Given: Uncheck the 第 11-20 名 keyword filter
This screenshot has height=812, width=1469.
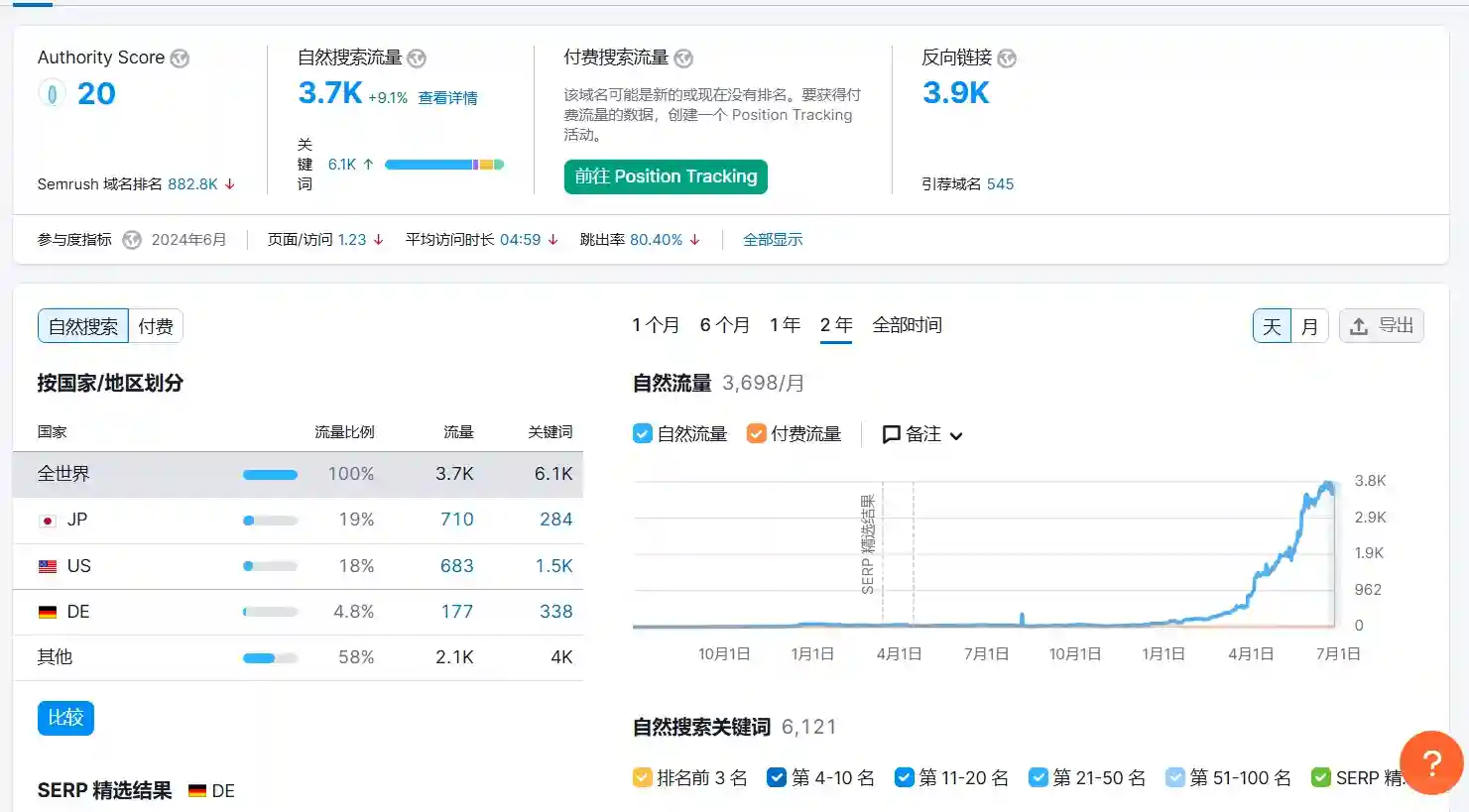Looking at the screenshot, I should (x=904, y=777).
